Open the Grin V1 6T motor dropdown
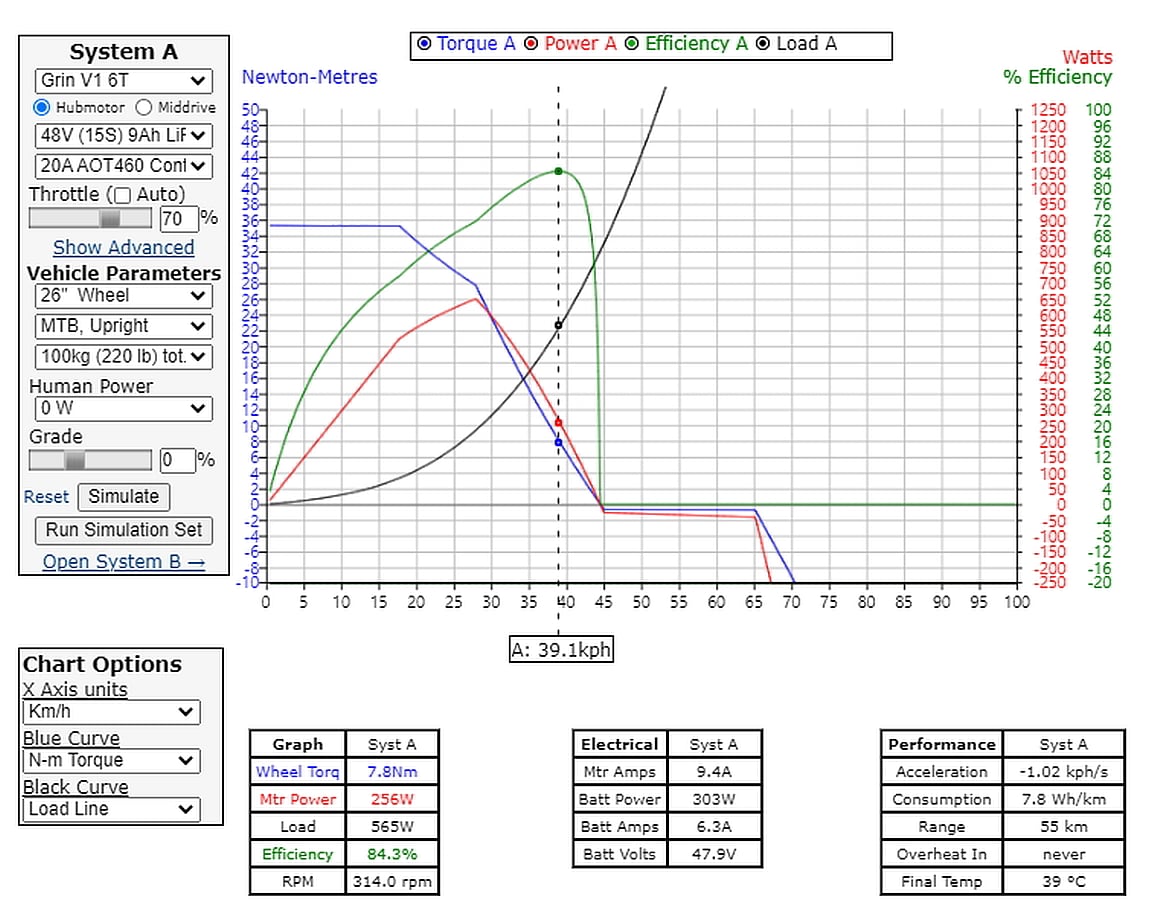This screenshot has width=1152, height=914. point(123,81)
